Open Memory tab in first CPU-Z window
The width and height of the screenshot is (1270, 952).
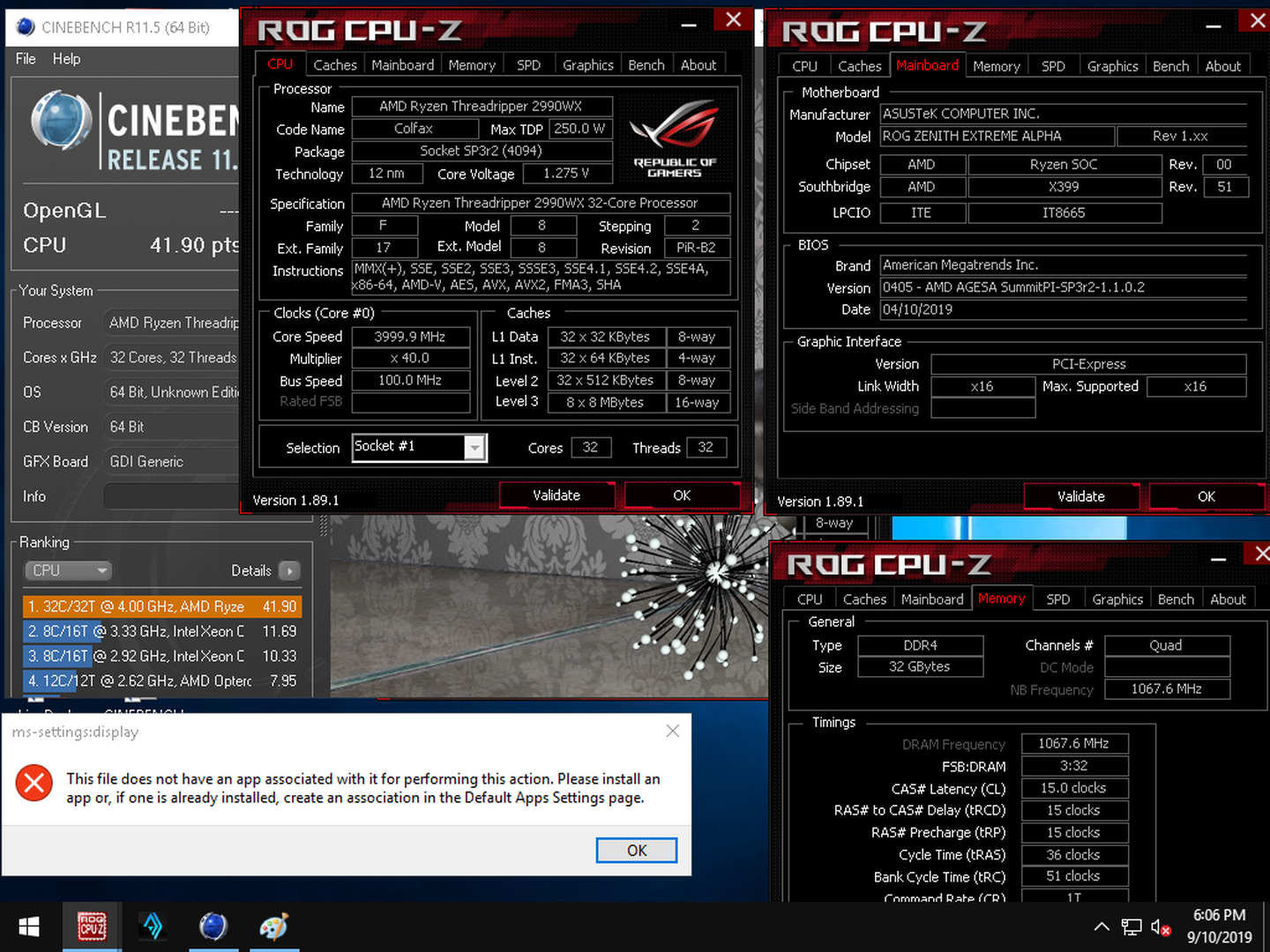coord(472,64)
